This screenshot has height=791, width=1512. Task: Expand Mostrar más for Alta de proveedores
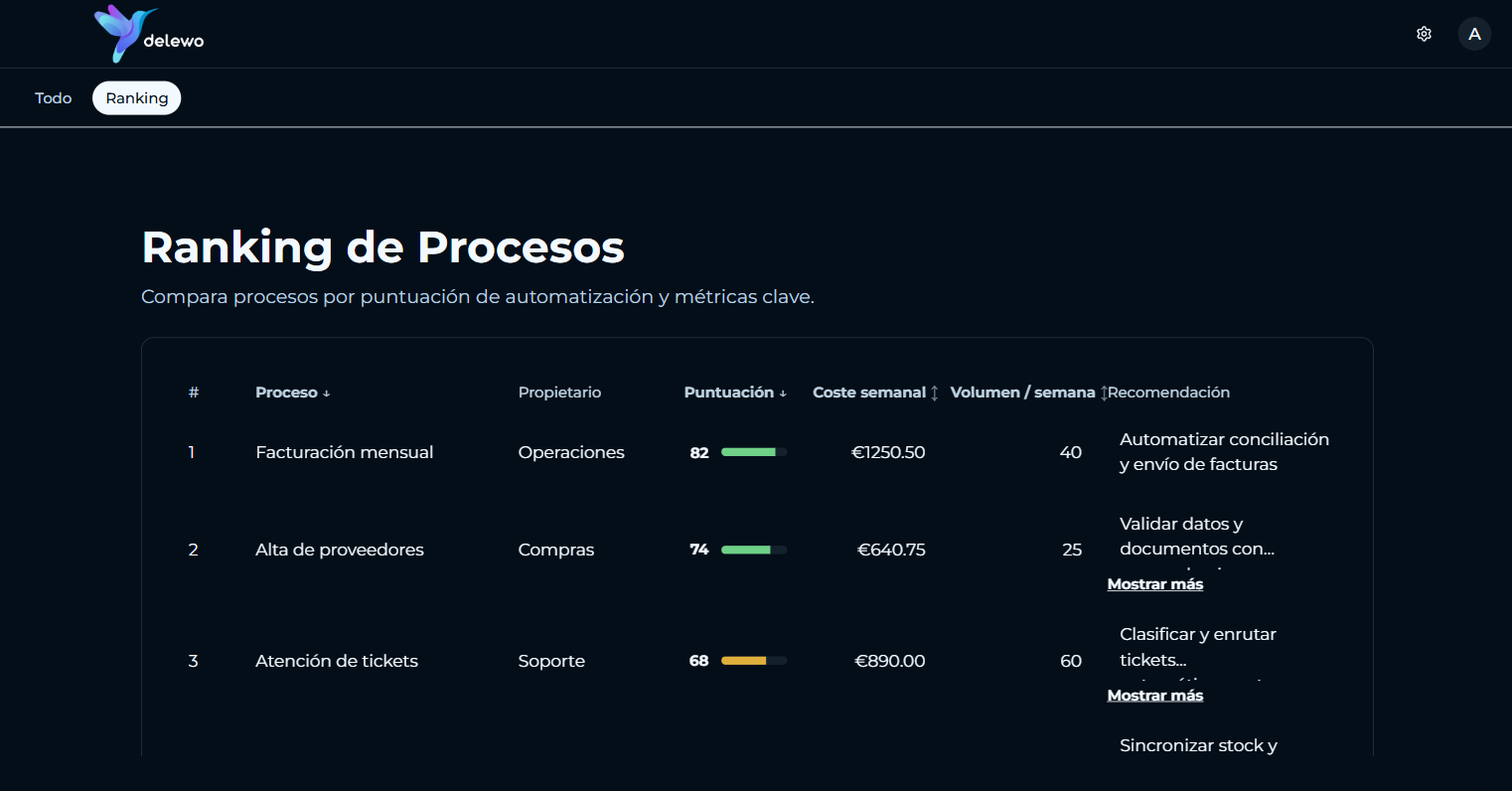pyautogui.click(x=1154, y=583)
